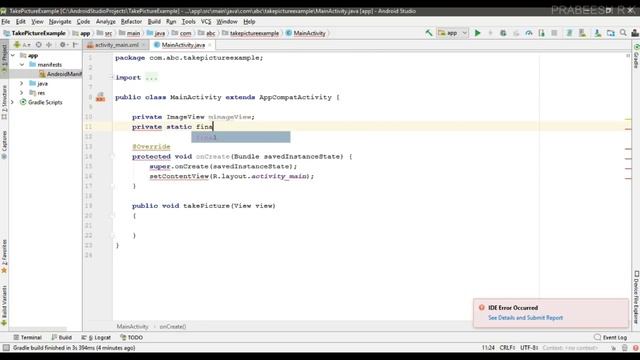Click the gutter icon beside MainActivity class line
640x360 pixels.
[x=100, y=97]
